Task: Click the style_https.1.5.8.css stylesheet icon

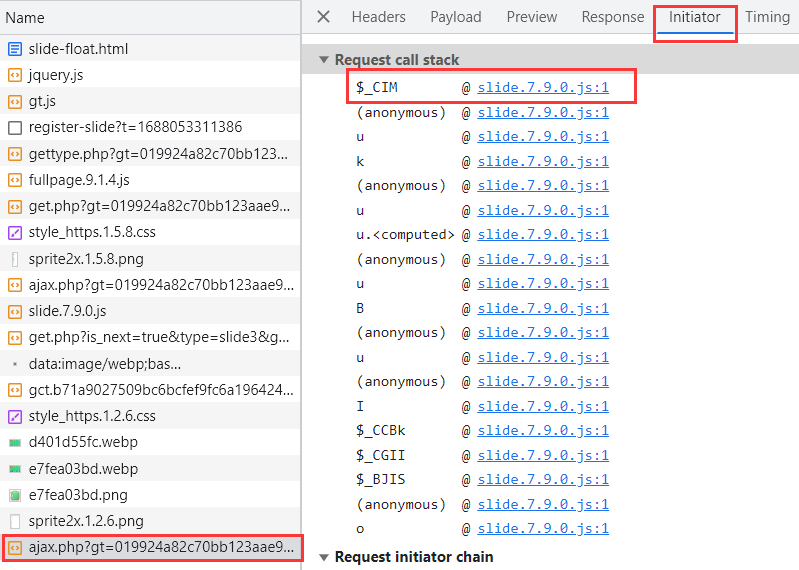Action: [x=15, y=232]
